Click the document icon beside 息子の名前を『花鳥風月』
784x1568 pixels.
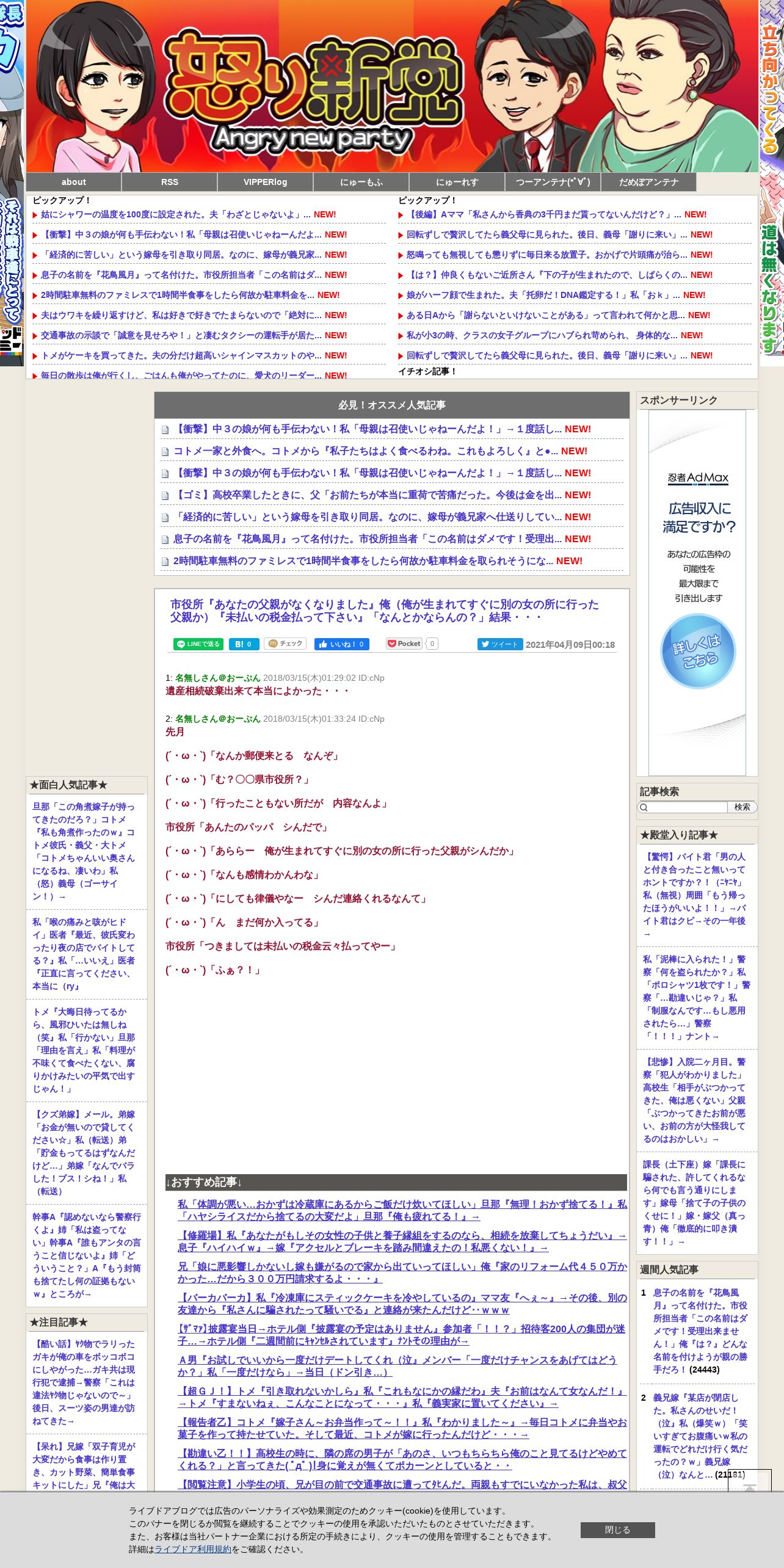pyautogui.click(x=165, y=540)
